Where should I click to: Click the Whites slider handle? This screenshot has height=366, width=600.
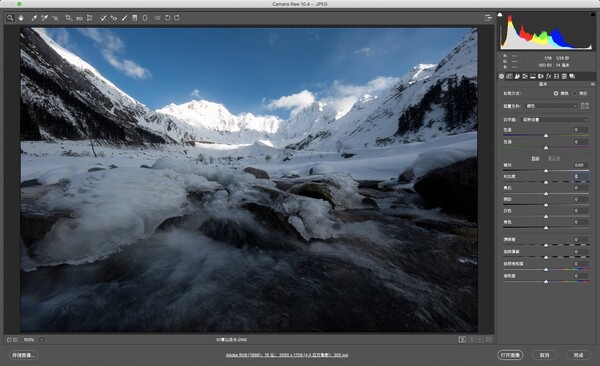point(546,216)
